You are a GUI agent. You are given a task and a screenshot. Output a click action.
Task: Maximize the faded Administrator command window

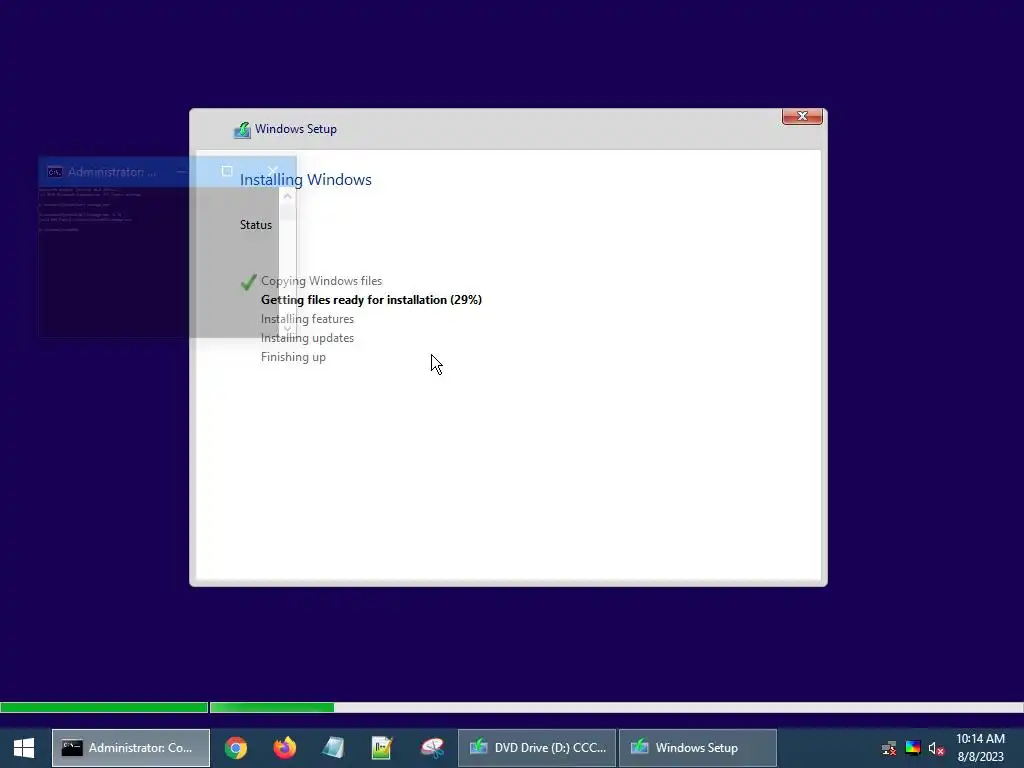(x=227, y=171)
